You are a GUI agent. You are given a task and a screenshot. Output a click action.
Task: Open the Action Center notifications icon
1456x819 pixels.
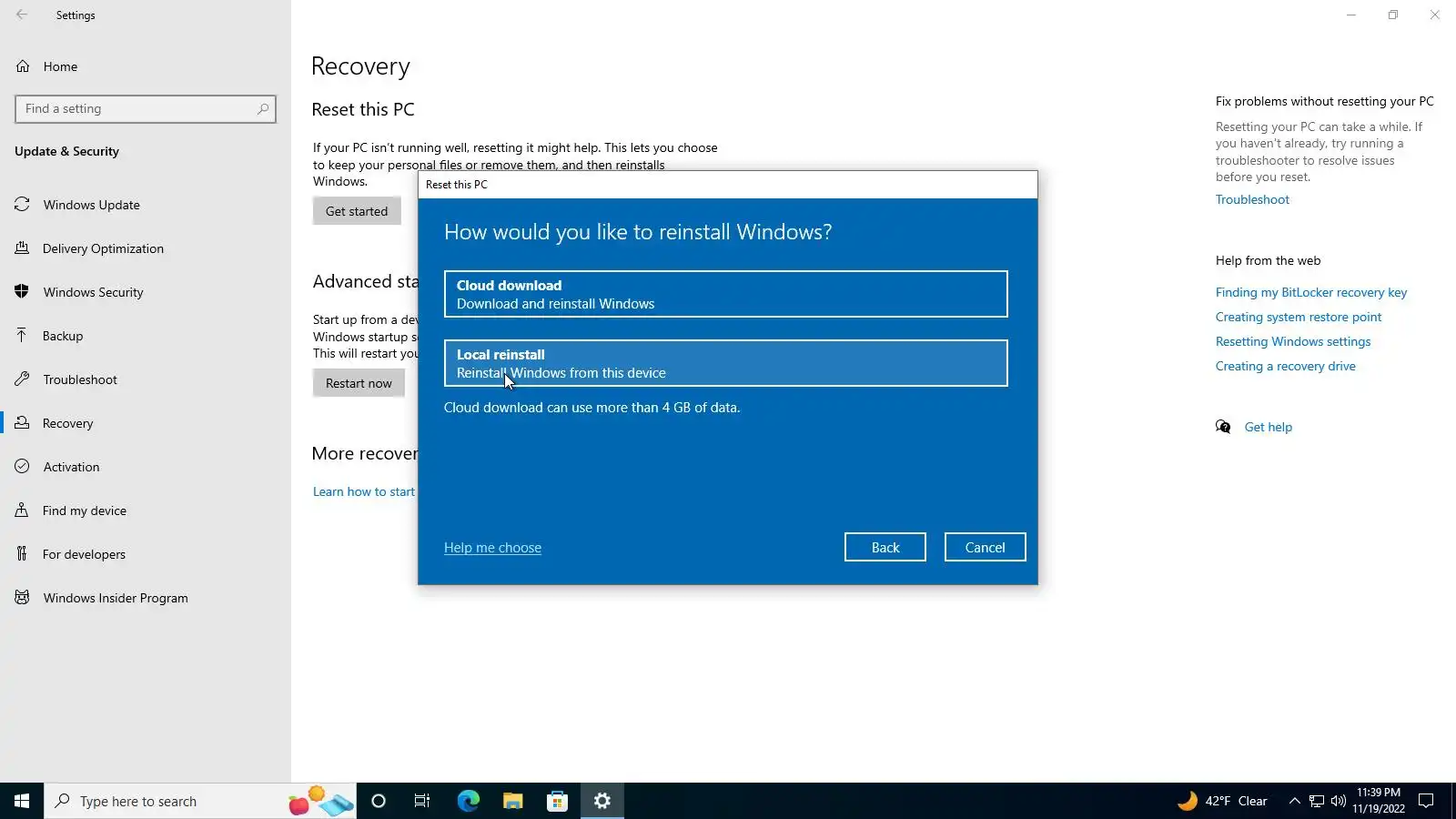pyautogui.click(x=1427, y=801)
